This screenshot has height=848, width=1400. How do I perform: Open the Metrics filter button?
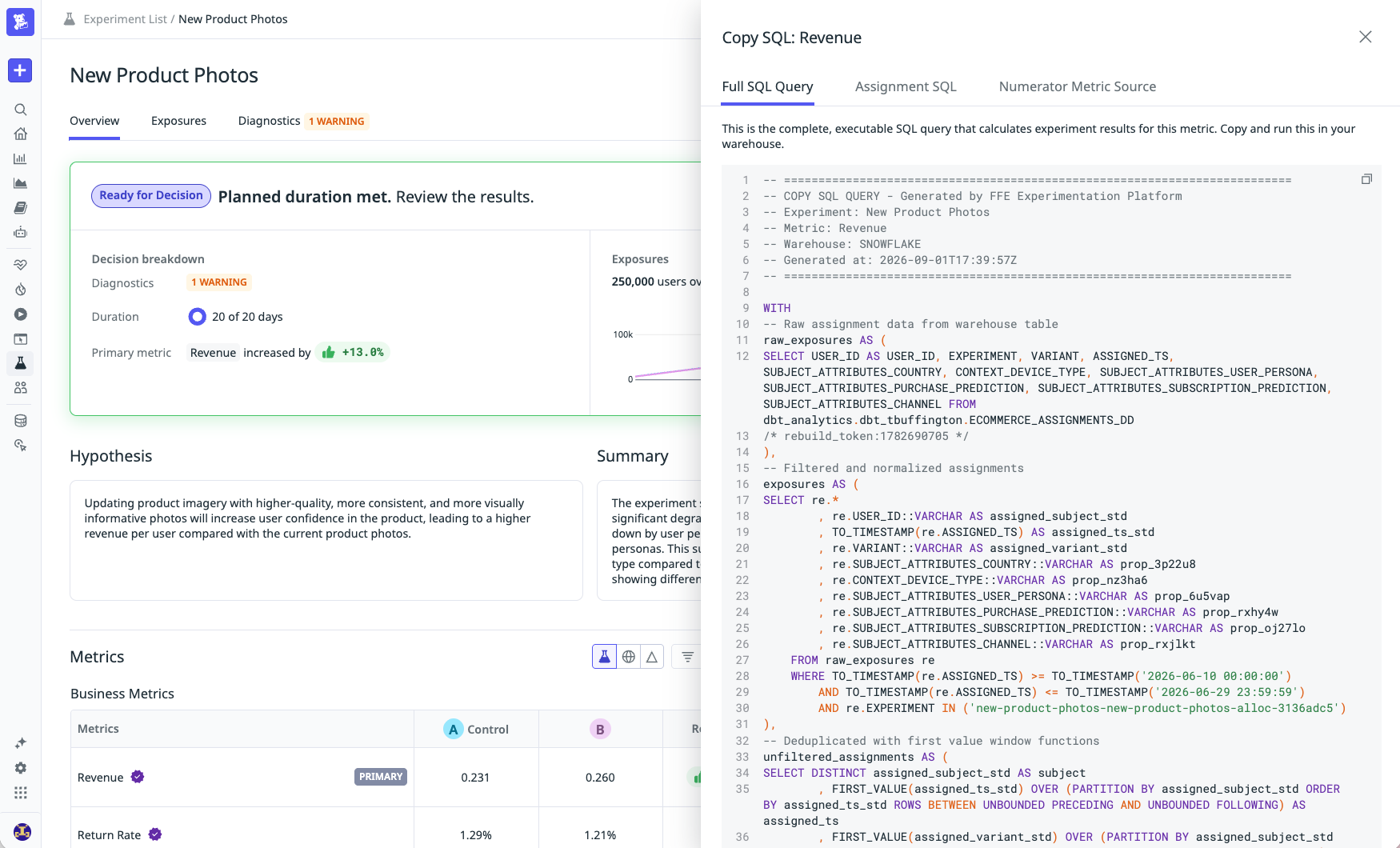click(x=687, y=657)
